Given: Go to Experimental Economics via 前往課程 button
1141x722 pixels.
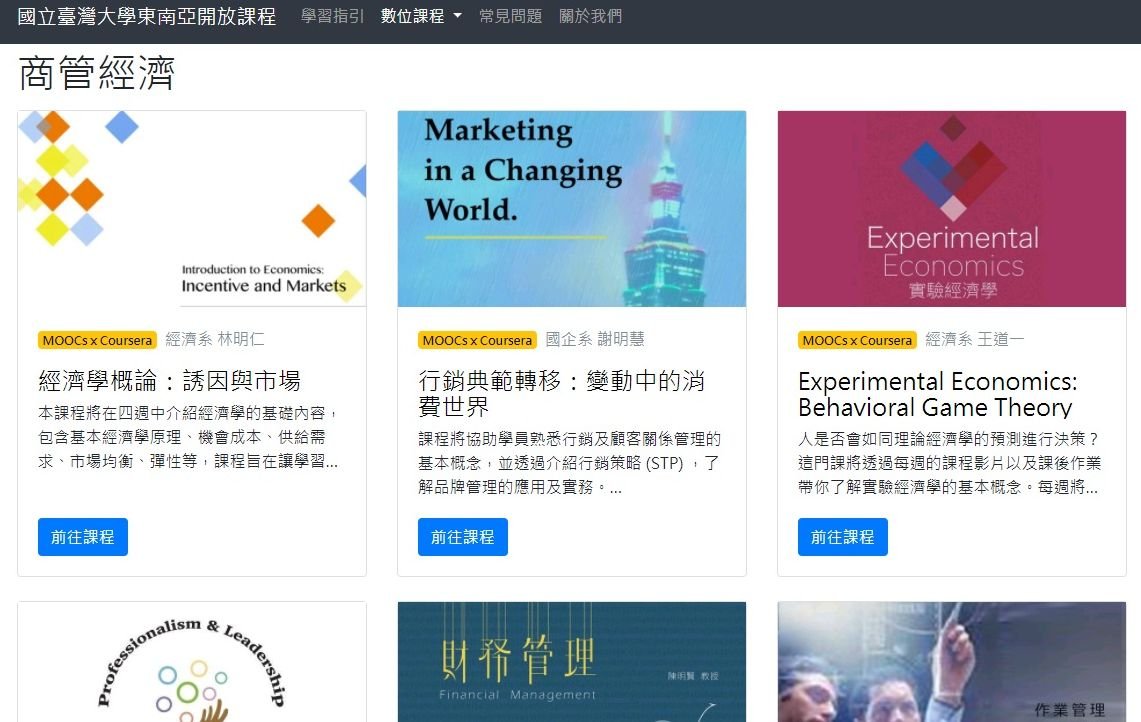Looking at the screenshot, I should pyautogui.click(x=843, y=537).
